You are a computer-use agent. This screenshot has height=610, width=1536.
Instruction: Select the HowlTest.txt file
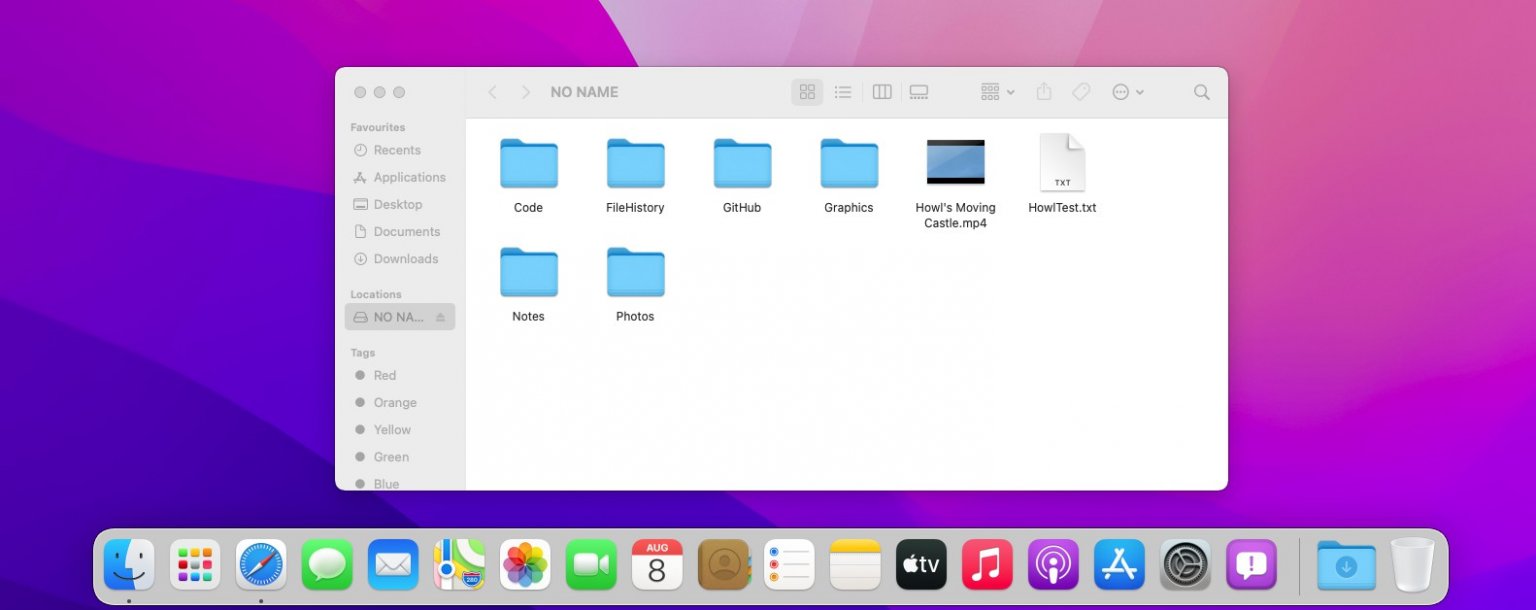[1062, 163]
